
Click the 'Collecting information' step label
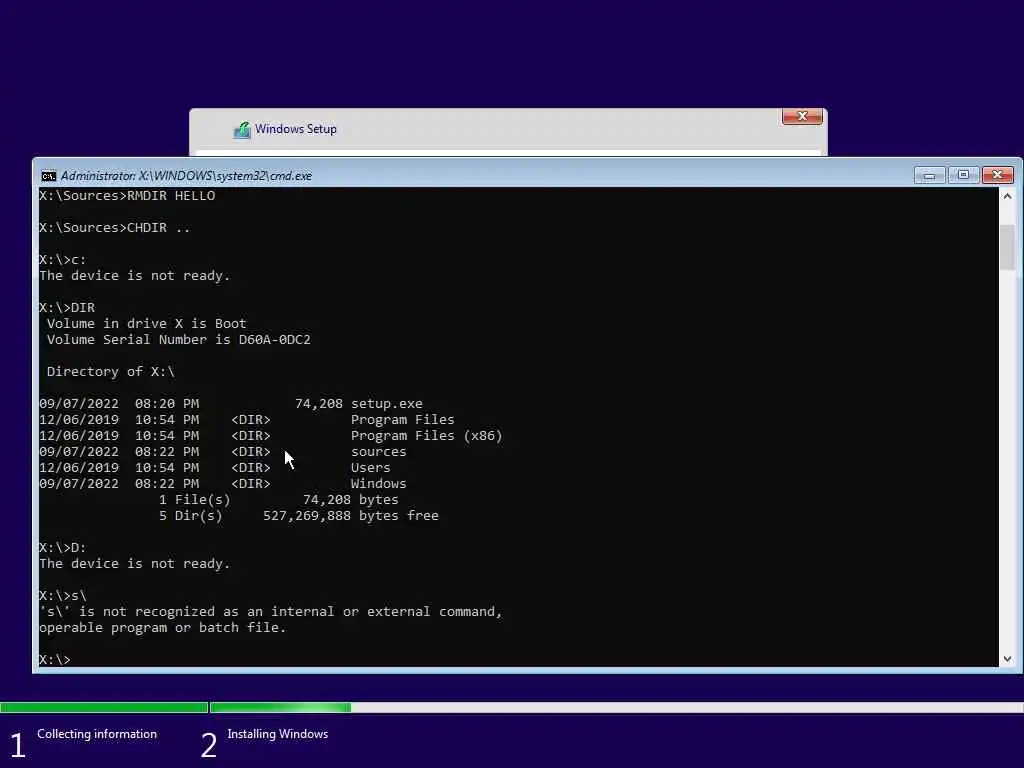pyautogui.click(x=97, y=734)
